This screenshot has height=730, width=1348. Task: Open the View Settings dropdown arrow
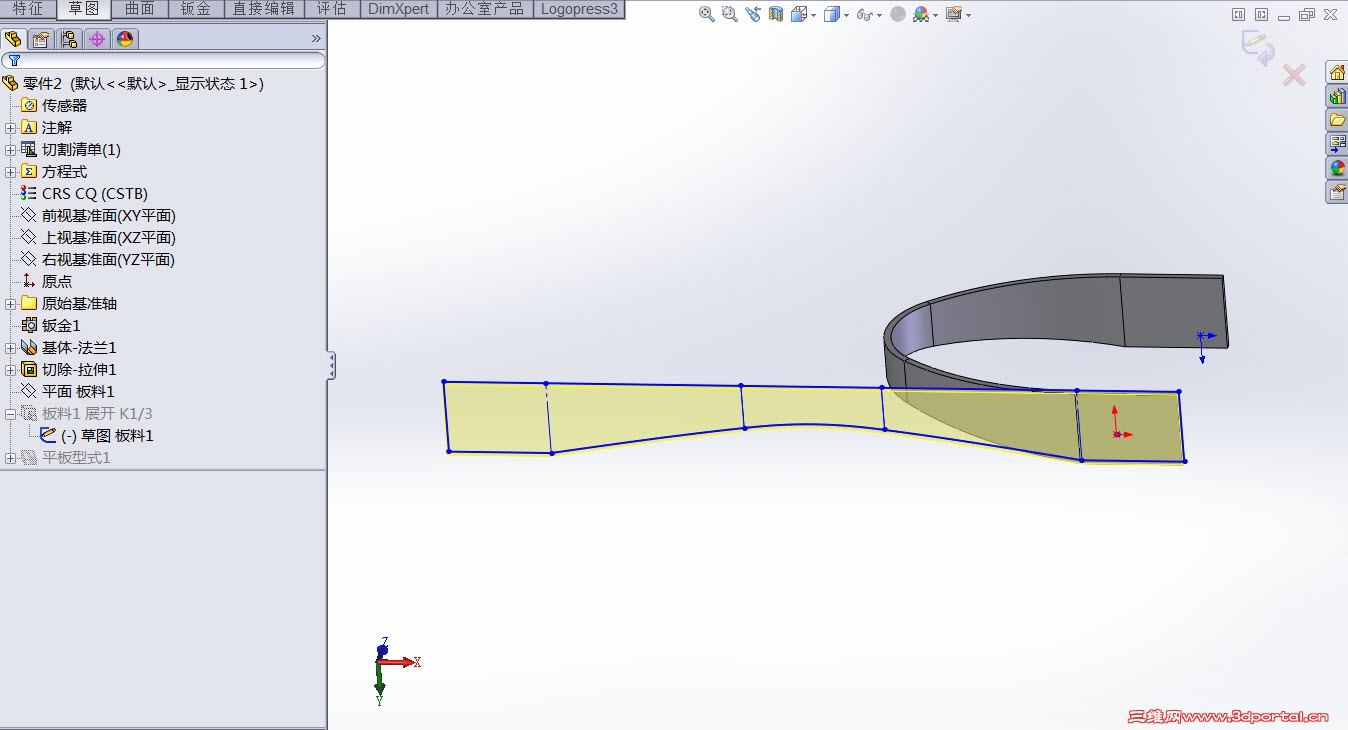(x=968, y=15)
